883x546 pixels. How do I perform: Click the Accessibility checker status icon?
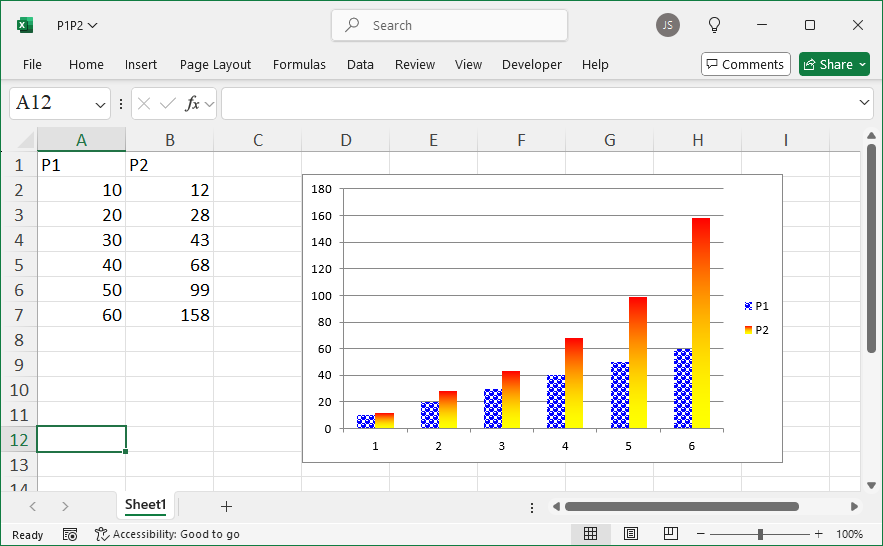coord(102,534)
